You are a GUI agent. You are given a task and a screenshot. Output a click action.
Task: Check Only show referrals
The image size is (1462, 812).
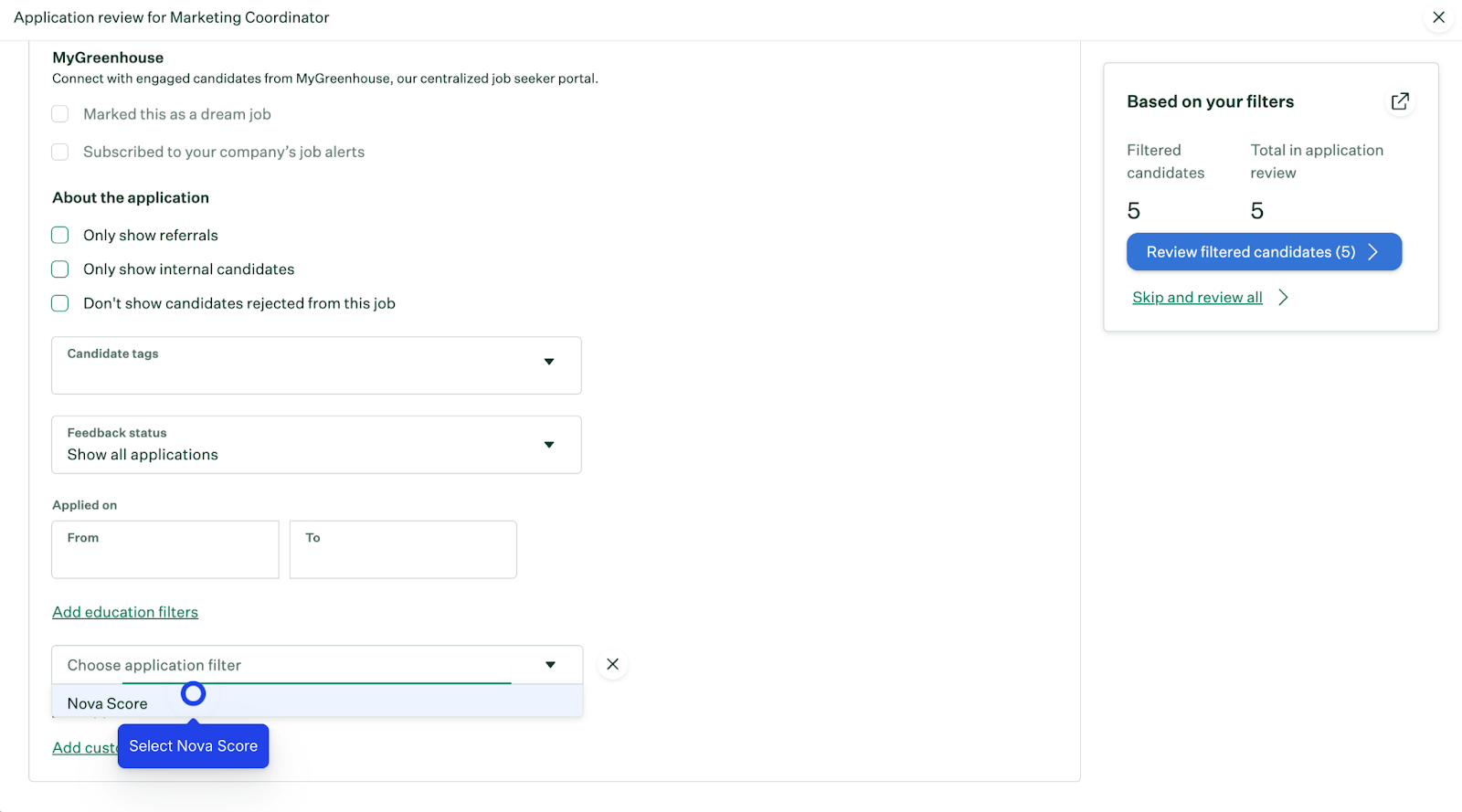pyautogui.click(x=60, y=236)
